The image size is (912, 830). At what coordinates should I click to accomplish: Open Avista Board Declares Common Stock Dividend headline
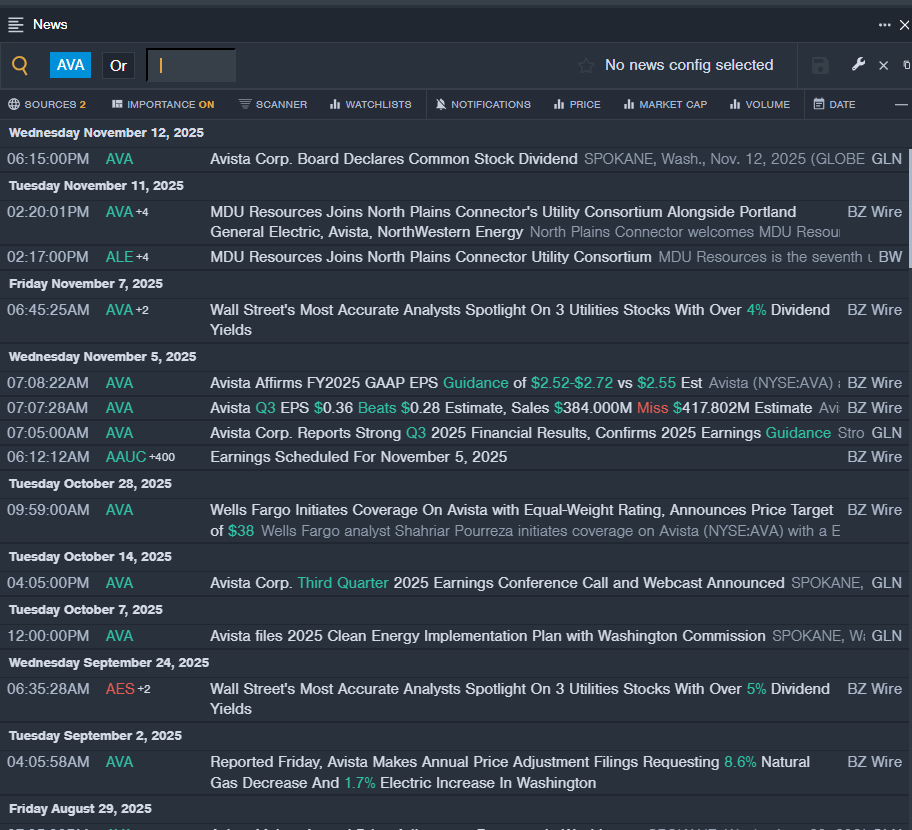(393, 159)
